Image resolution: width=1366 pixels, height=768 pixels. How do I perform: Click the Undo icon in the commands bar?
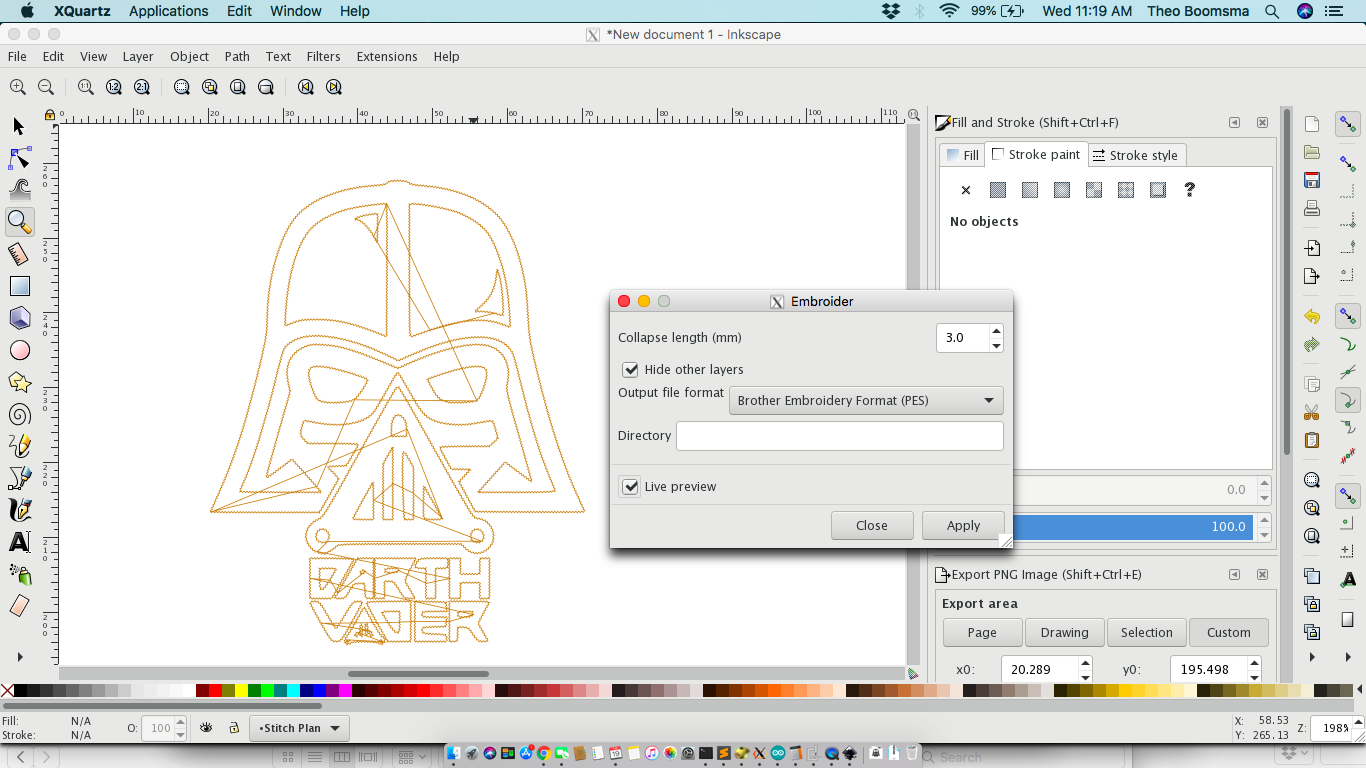[x=1311, y=316]
